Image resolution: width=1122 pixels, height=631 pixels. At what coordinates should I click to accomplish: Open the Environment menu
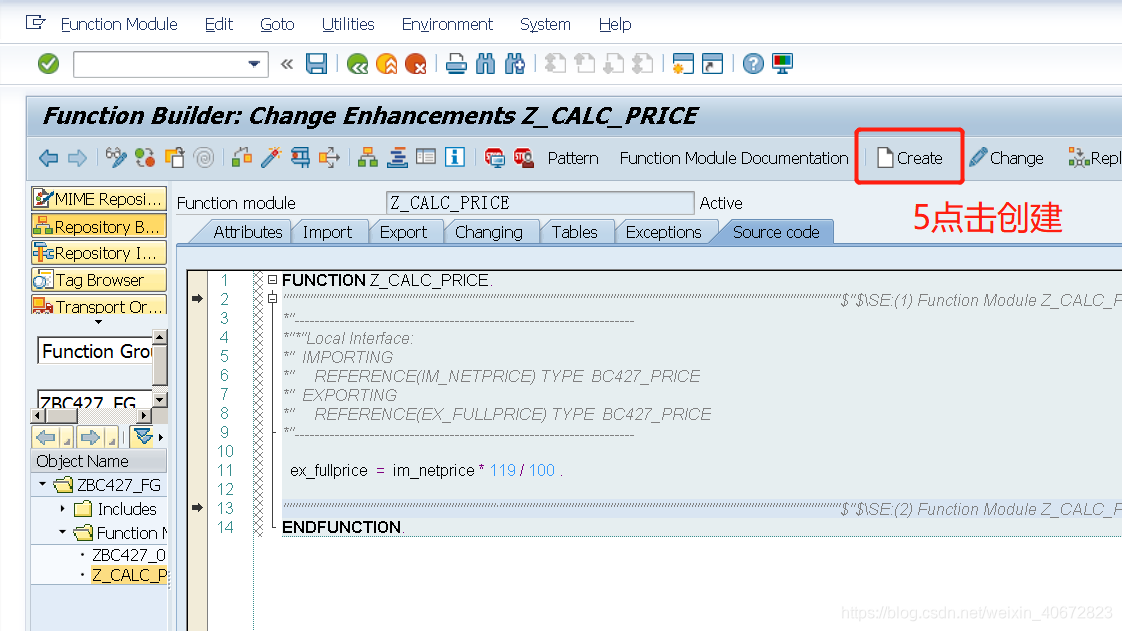[x=447, y=24]
